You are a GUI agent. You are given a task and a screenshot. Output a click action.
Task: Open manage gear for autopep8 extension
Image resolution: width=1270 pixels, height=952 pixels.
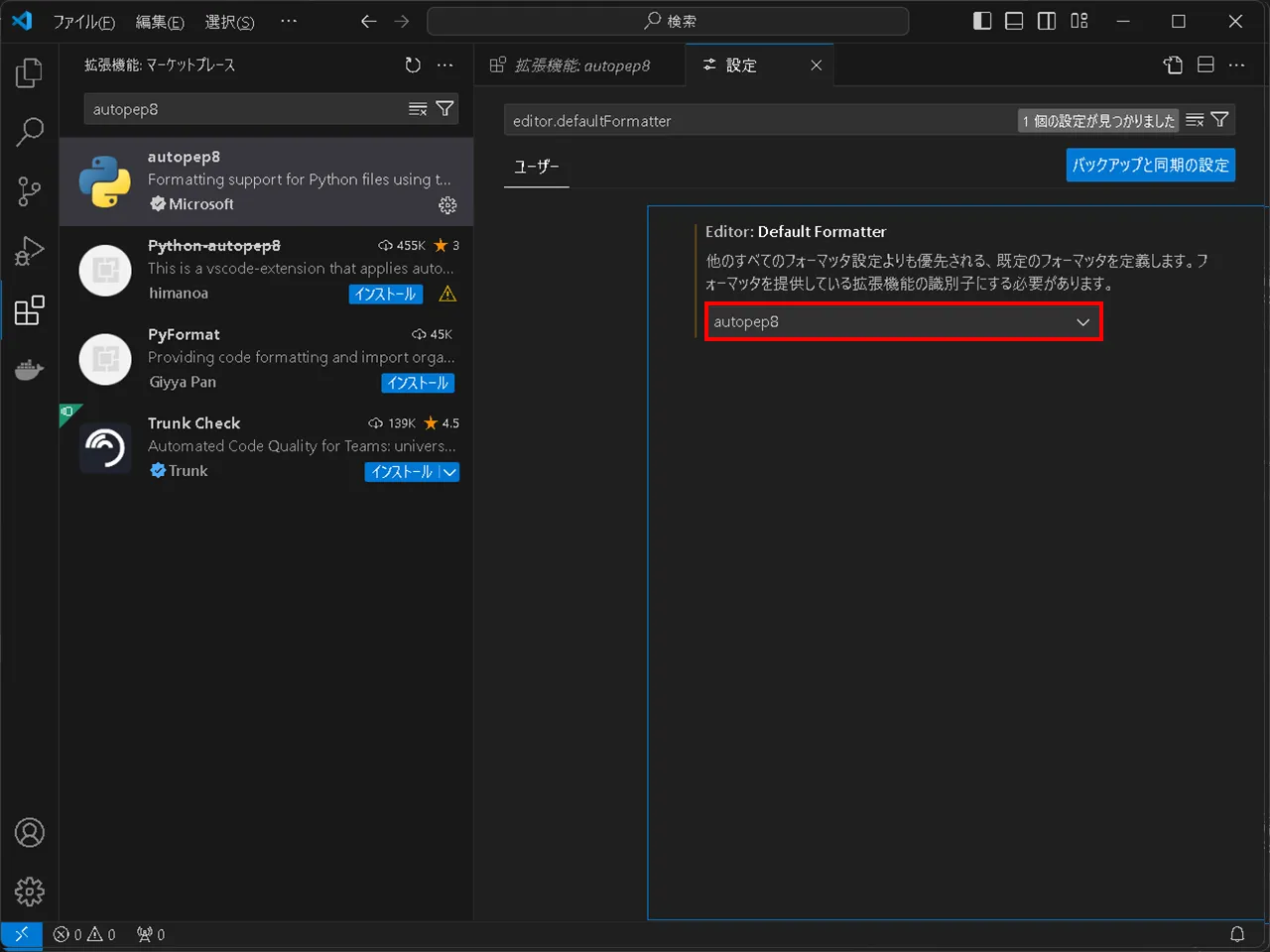pos(447,205)
